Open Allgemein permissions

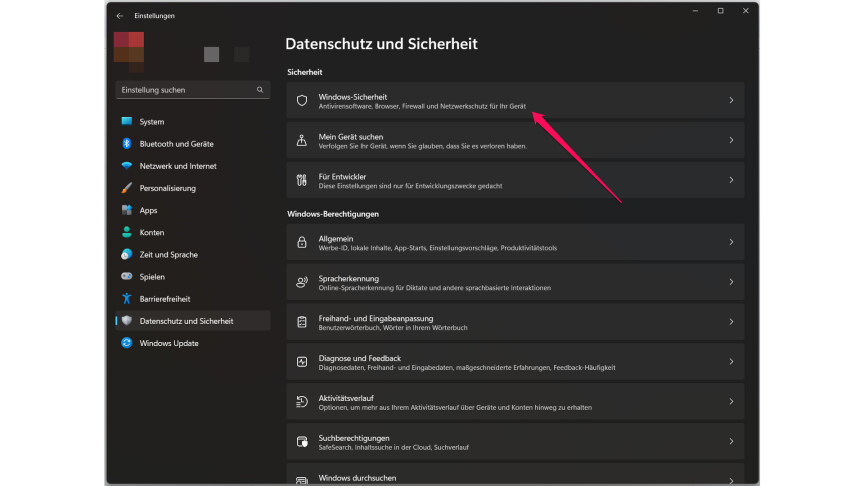[x=515, y=242]
